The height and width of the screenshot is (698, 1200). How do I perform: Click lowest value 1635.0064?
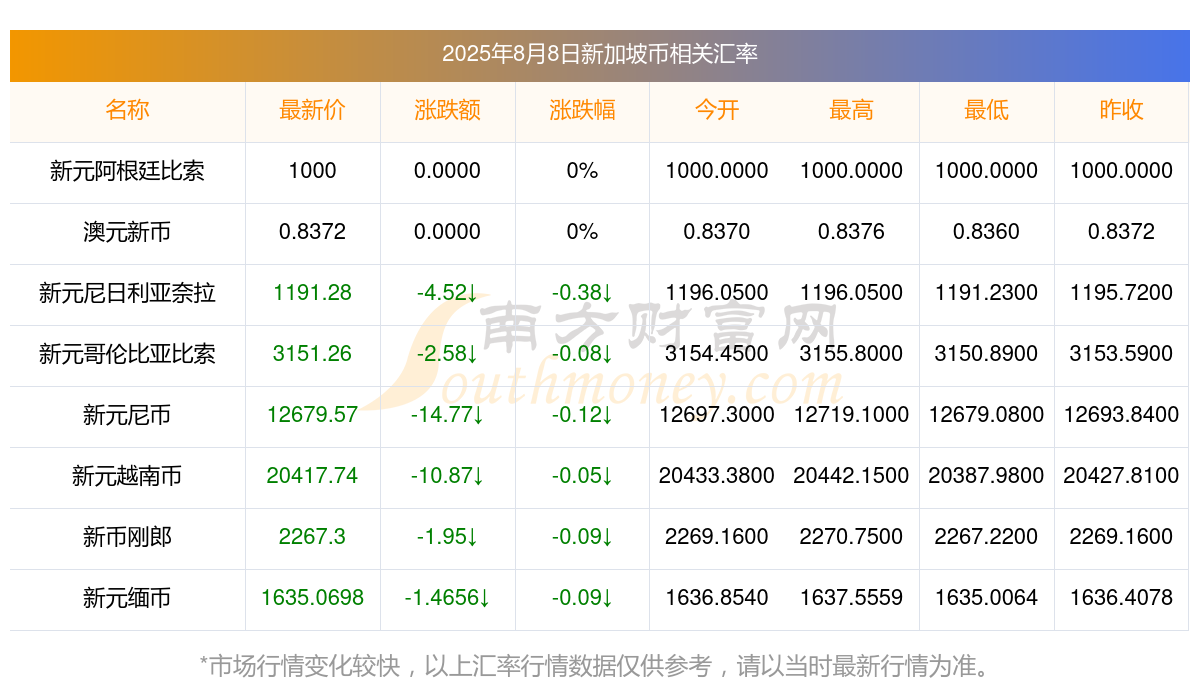click(986, 598)
